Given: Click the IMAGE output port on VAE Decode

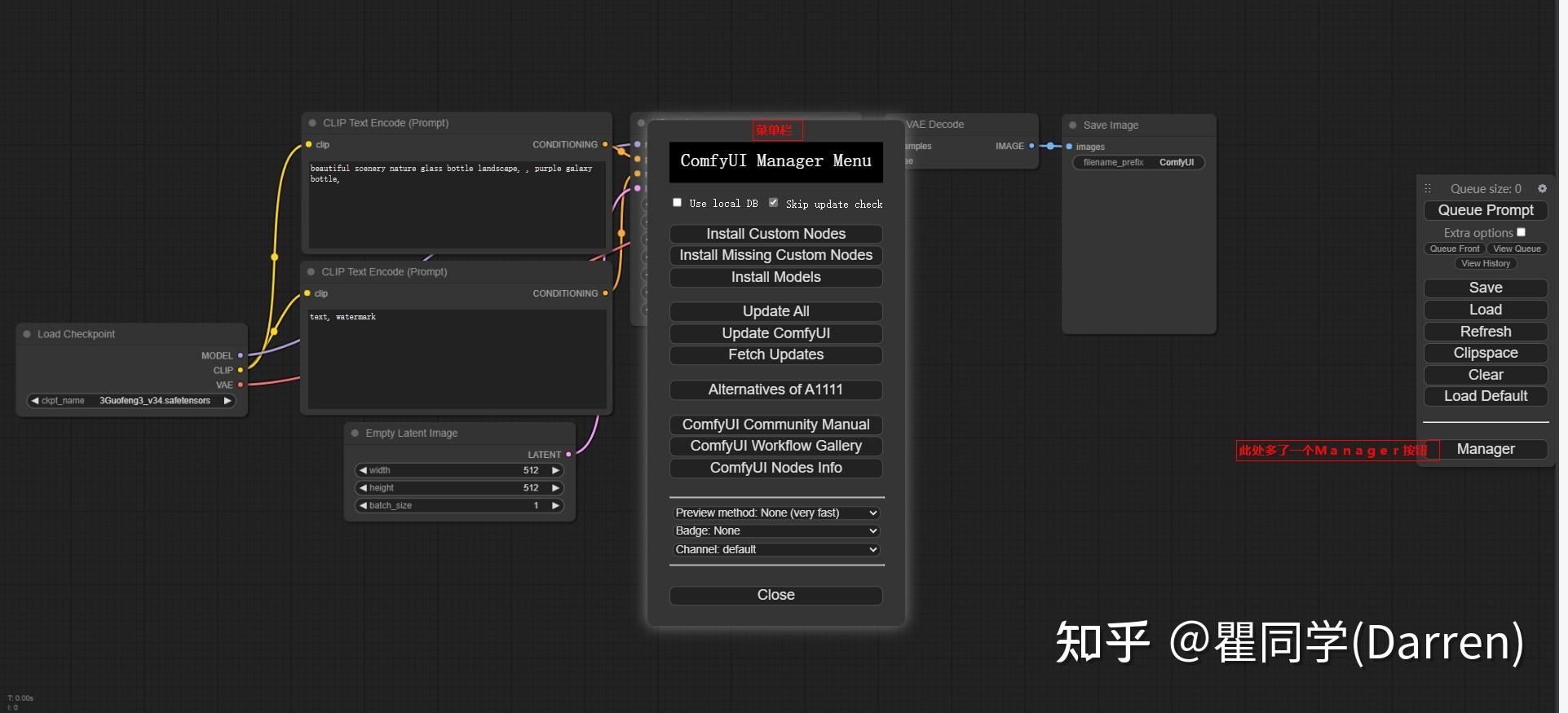Looking at the screenshot, I should point(1031,146).
